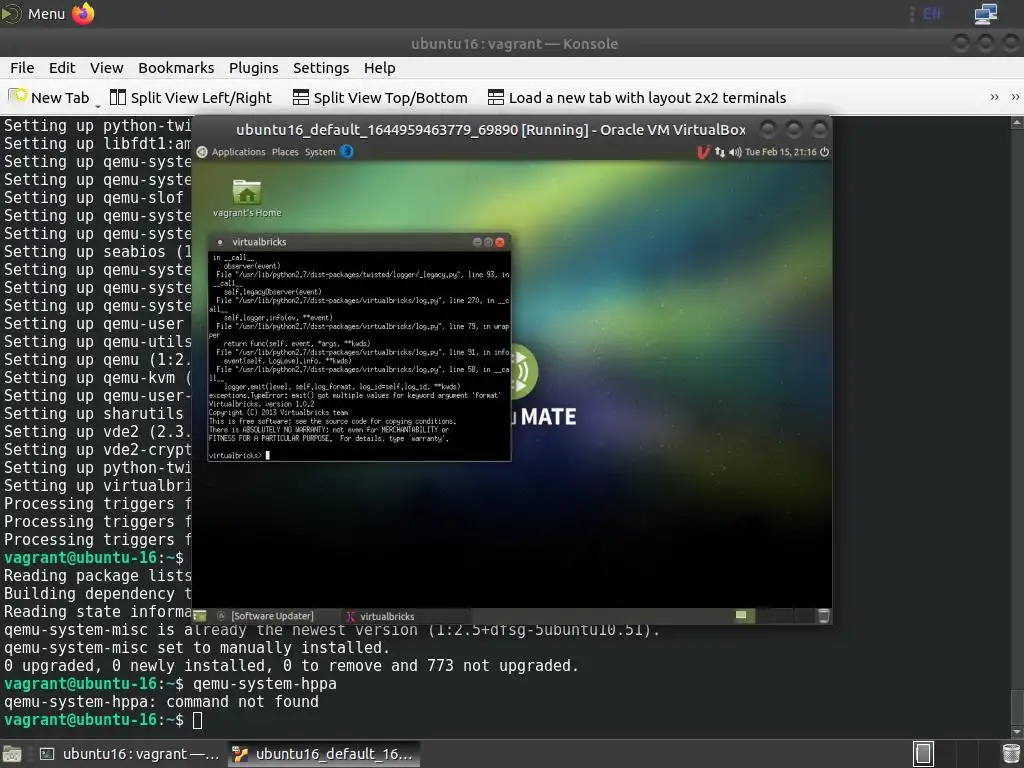Click the Konsole command prompt cursor
The image size is (1024, 768).
tap(197, 720)
